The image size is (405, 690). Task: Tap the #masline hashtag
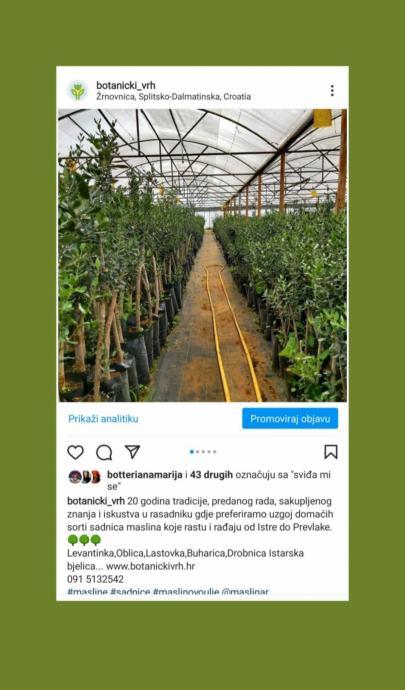click(x=87, y=592)
